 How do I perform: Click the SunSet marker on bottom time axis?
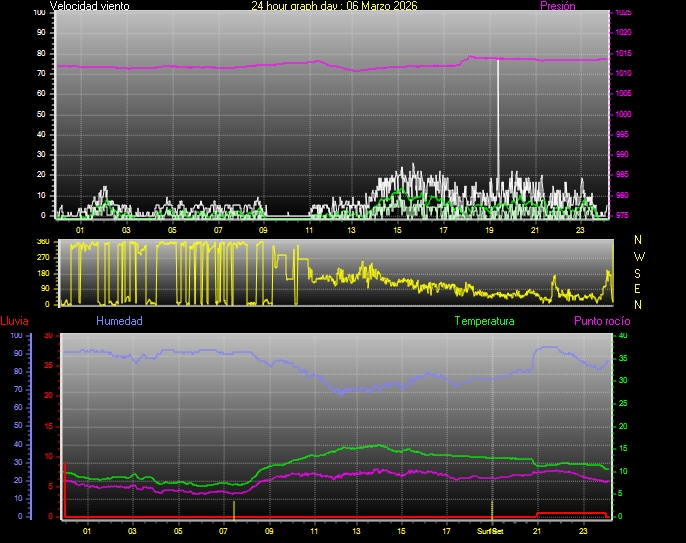(x=490, y=530)
